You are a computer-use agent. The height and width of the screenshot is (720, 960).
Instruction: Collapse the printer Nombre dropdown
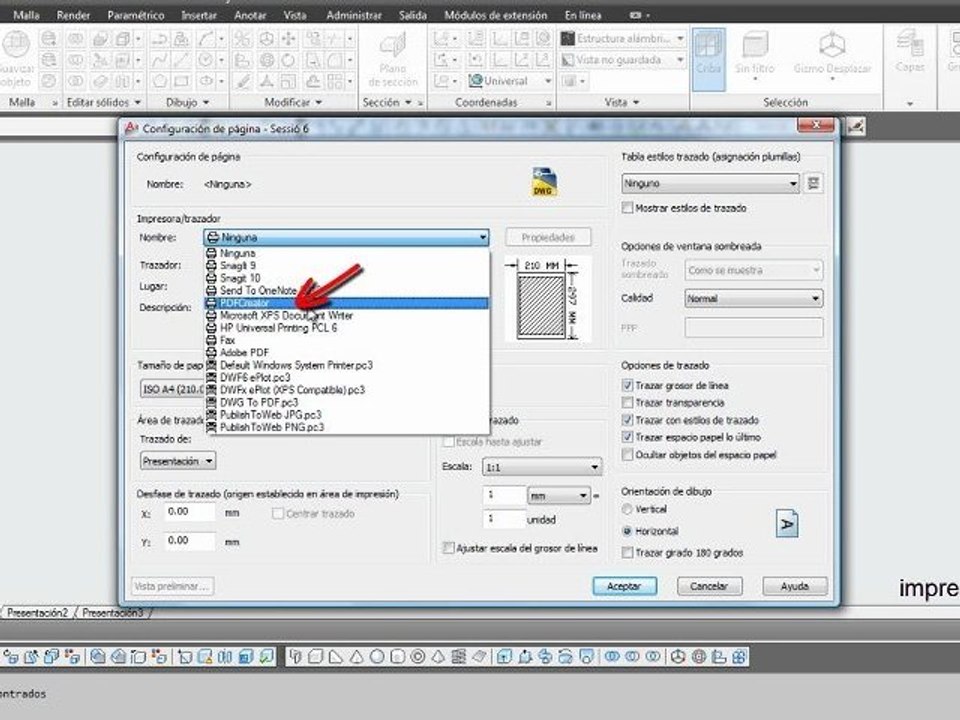click(482, 238)
